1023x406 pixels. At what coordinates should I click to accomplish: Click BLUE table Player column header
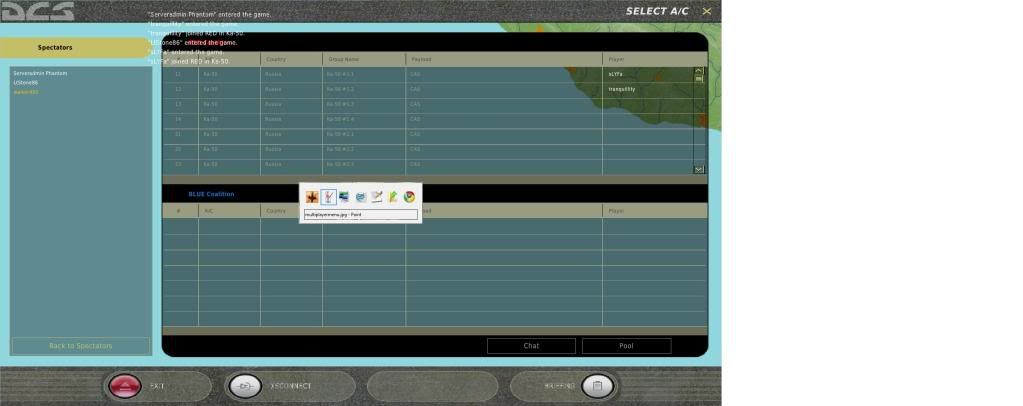point(654,211)
